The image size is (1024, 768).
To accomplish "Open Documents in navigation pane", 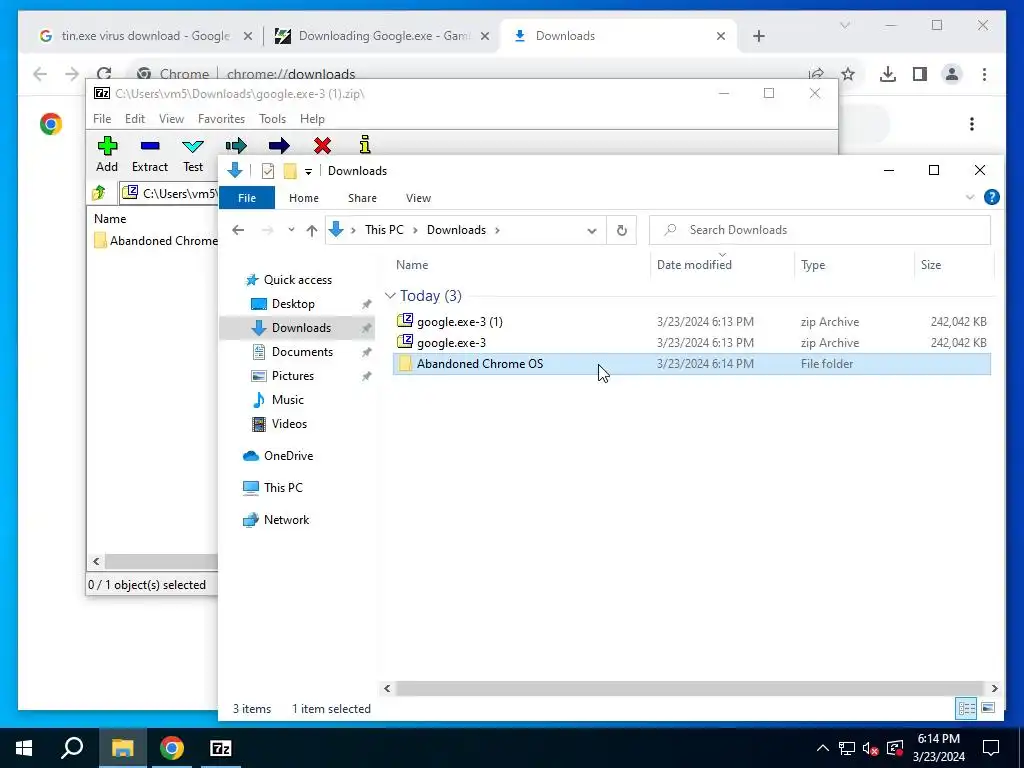I will point(302,351).
